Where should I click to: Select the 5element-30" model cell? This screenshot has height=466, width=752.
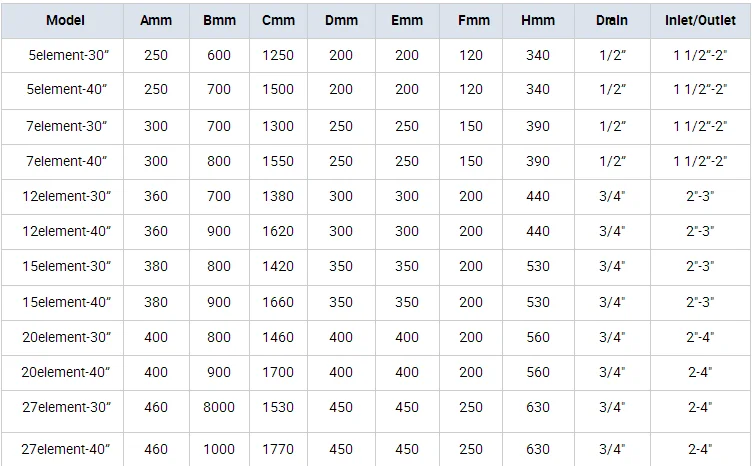67,55
